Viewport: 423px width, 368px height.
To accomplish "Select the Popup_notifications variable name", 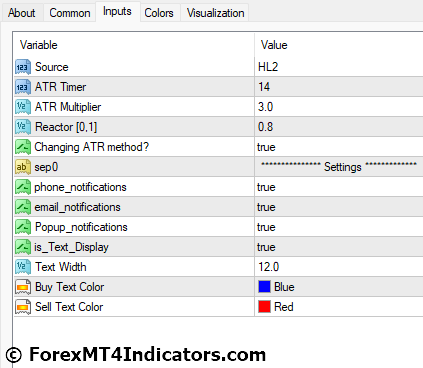I will point(81,227).
